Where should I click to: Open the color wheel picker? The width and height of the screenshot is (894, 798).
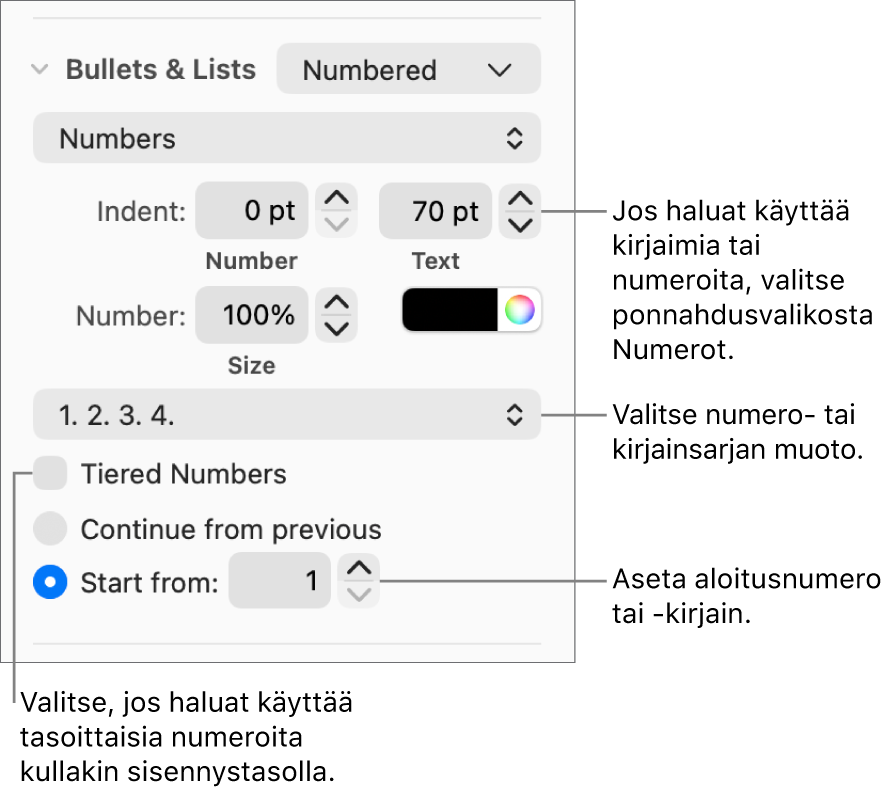coord(519,311)
